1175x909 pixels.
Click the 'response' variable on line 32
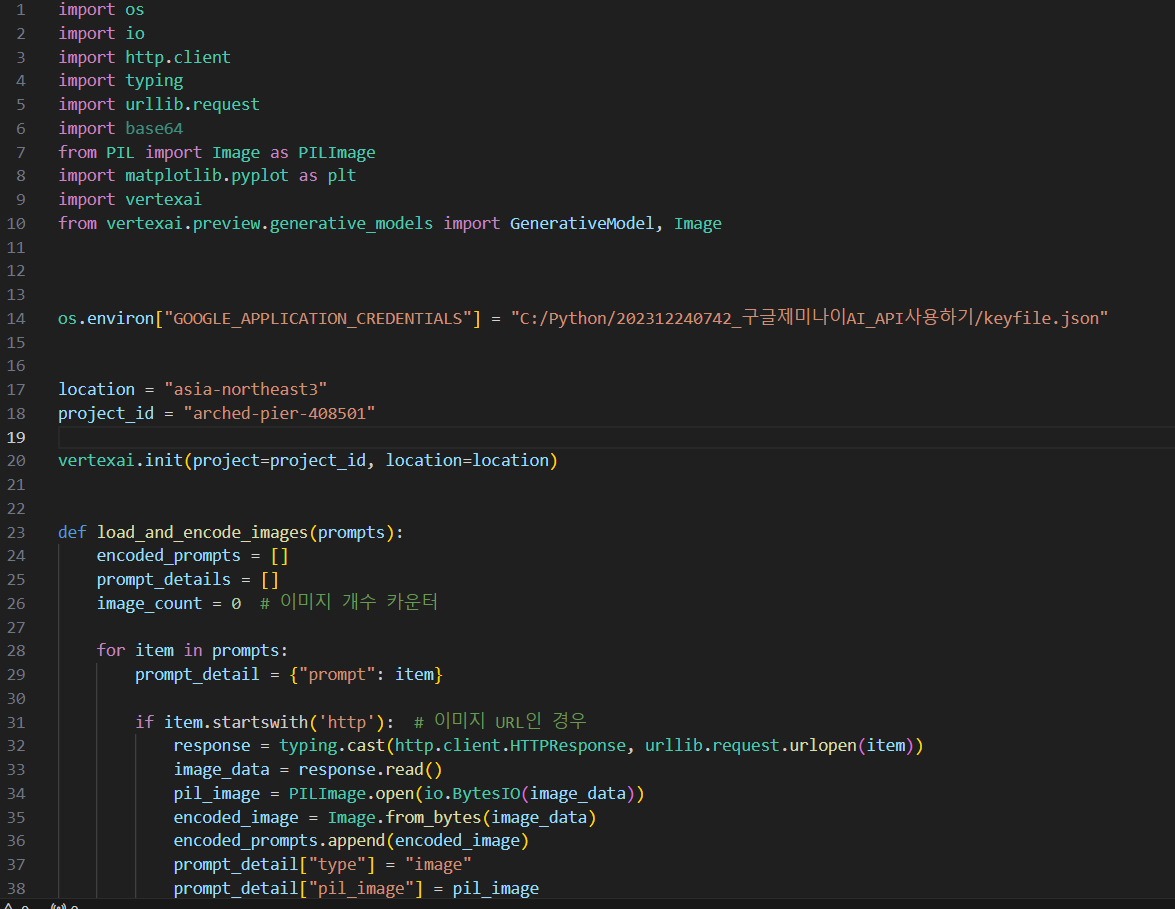(x=212, y=746)
